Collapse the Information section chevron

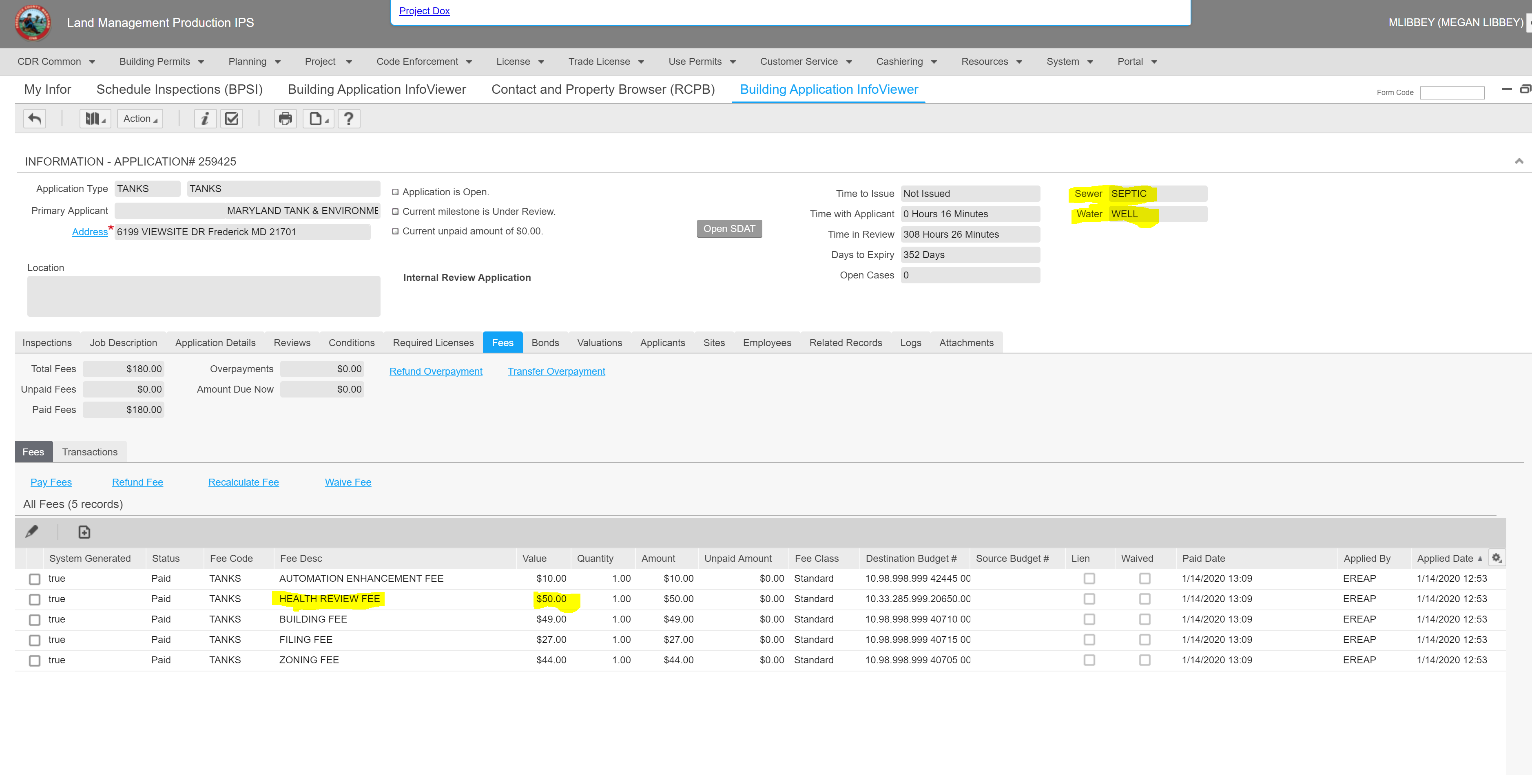1519,162
